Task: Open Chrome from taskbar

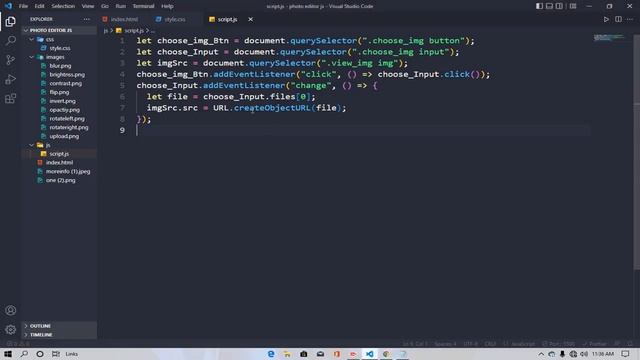Action: click(386, 354)
